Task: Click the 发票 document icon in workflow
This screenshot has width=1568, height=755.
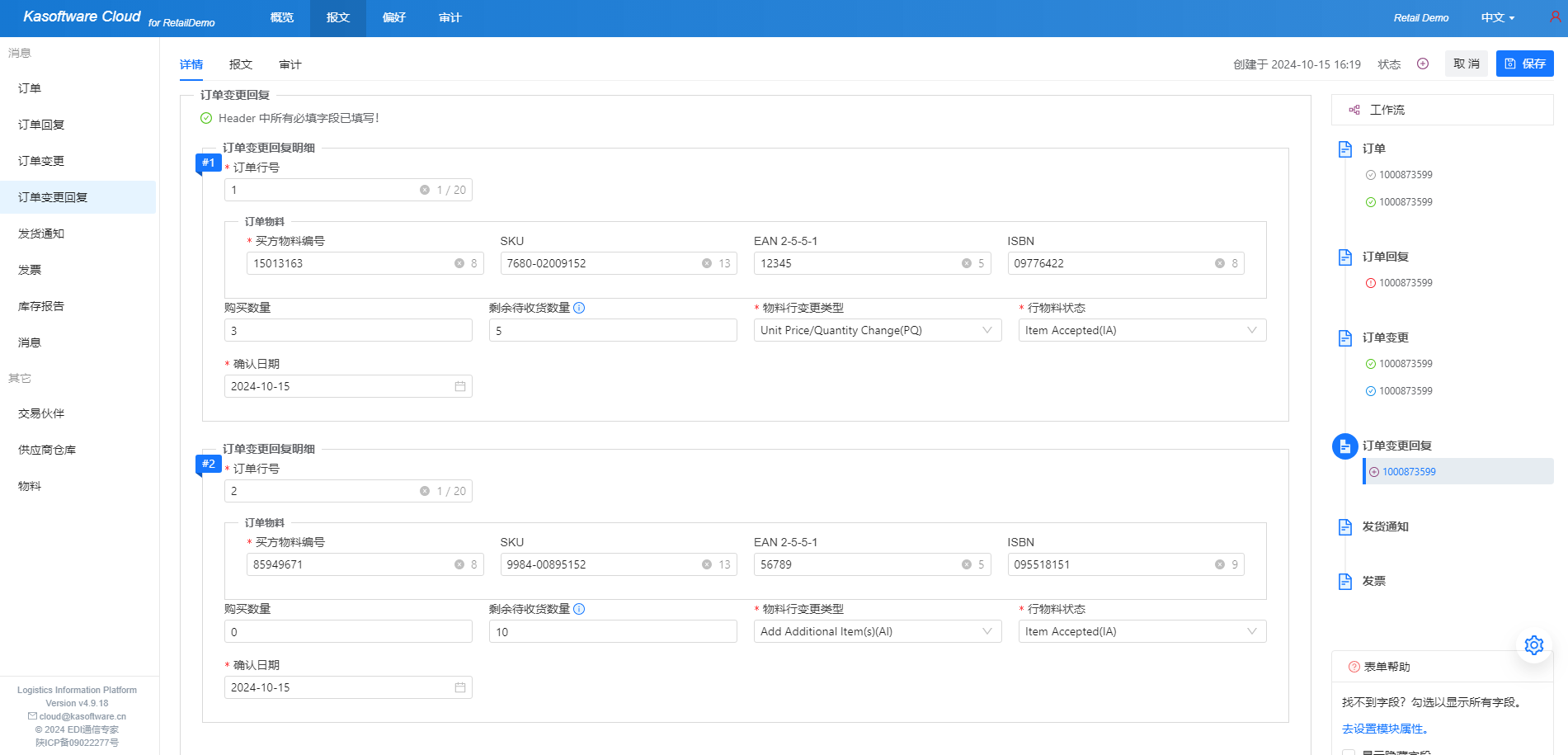Action: point(1345,582)
